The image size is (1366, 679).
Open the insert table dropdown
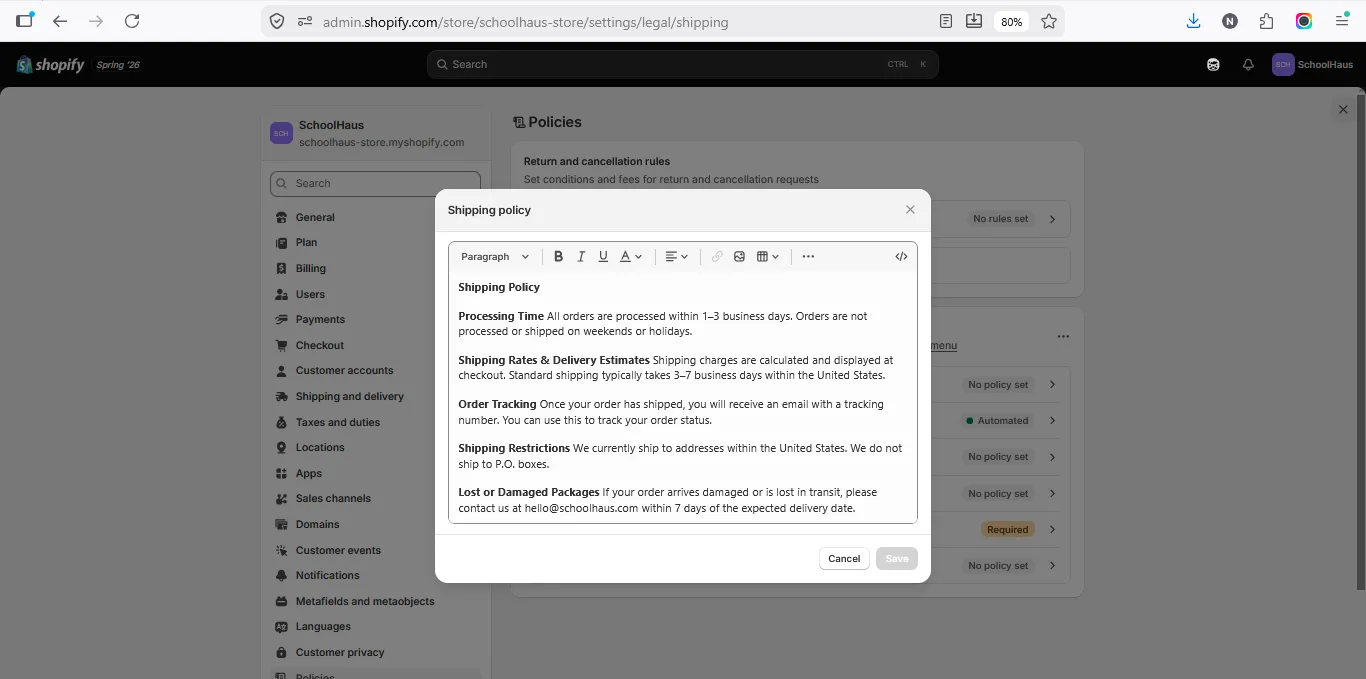[768, 257]
